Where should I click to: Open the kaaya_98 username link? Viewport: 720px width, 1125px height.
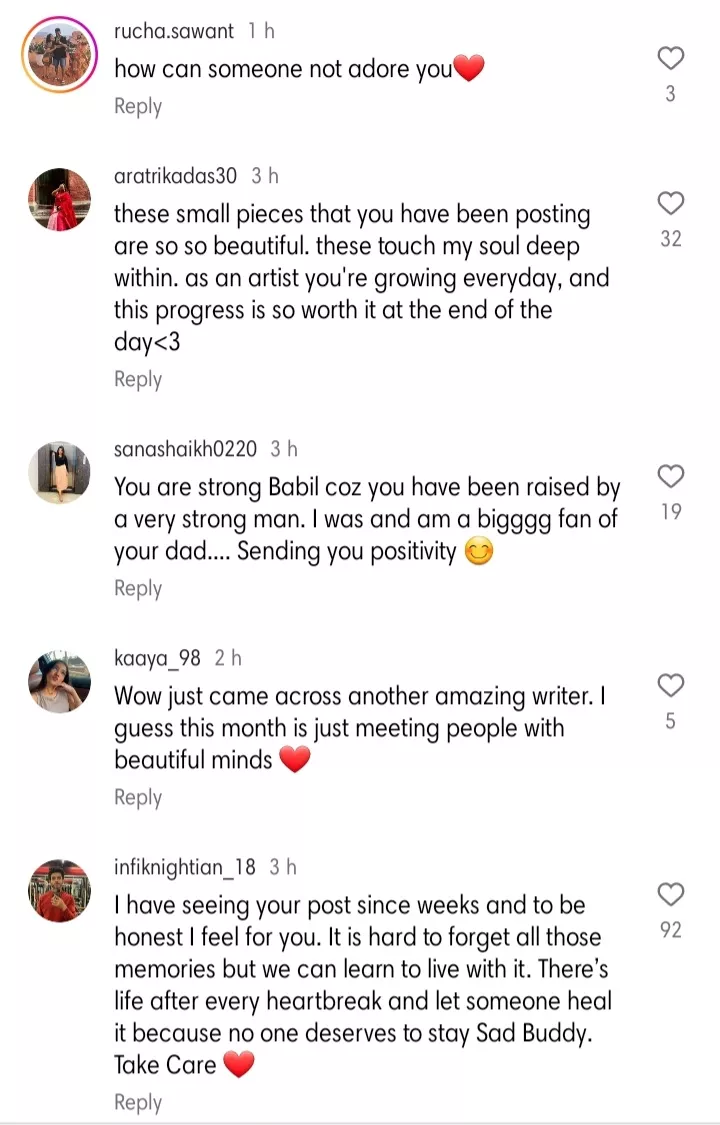click(x=157, y=658)
